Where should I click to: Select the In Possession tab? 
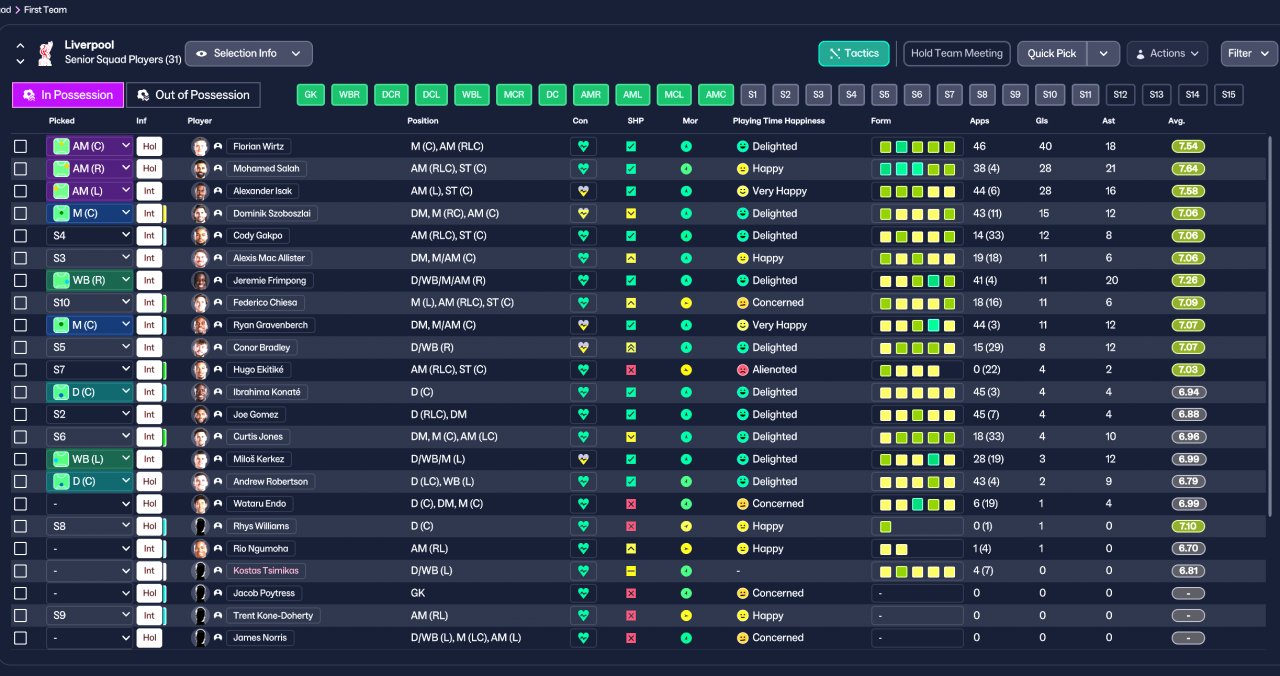pyautogui.click(x=68, y=95)
